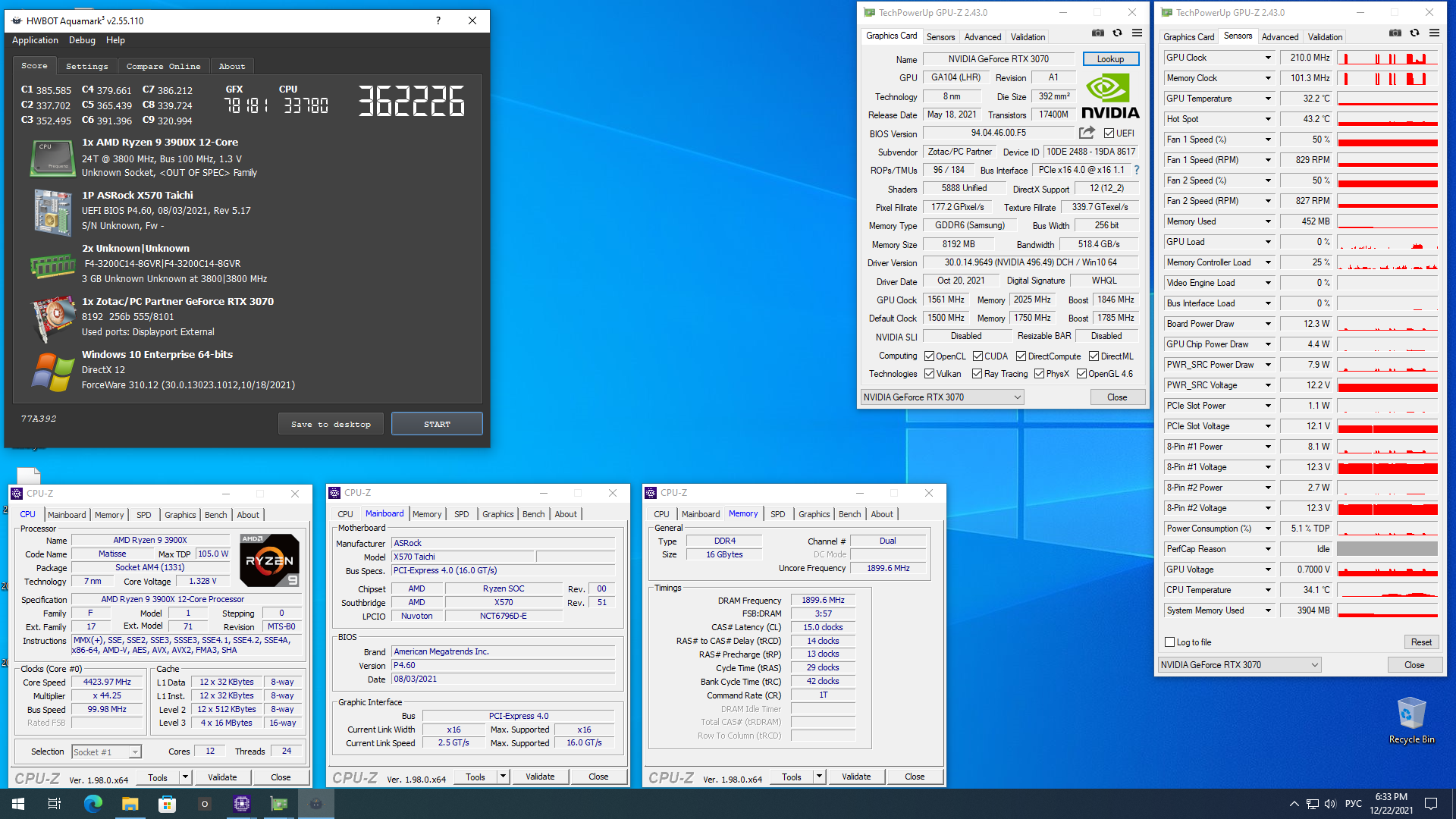Toggle the DirectML checkbox

pyautogui.click(x=1094, y=356)
